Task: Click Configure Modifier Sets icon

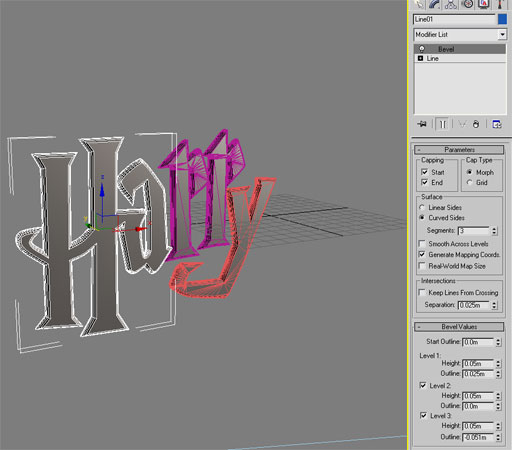Action: pyautogui.click(x=497, y=124)
